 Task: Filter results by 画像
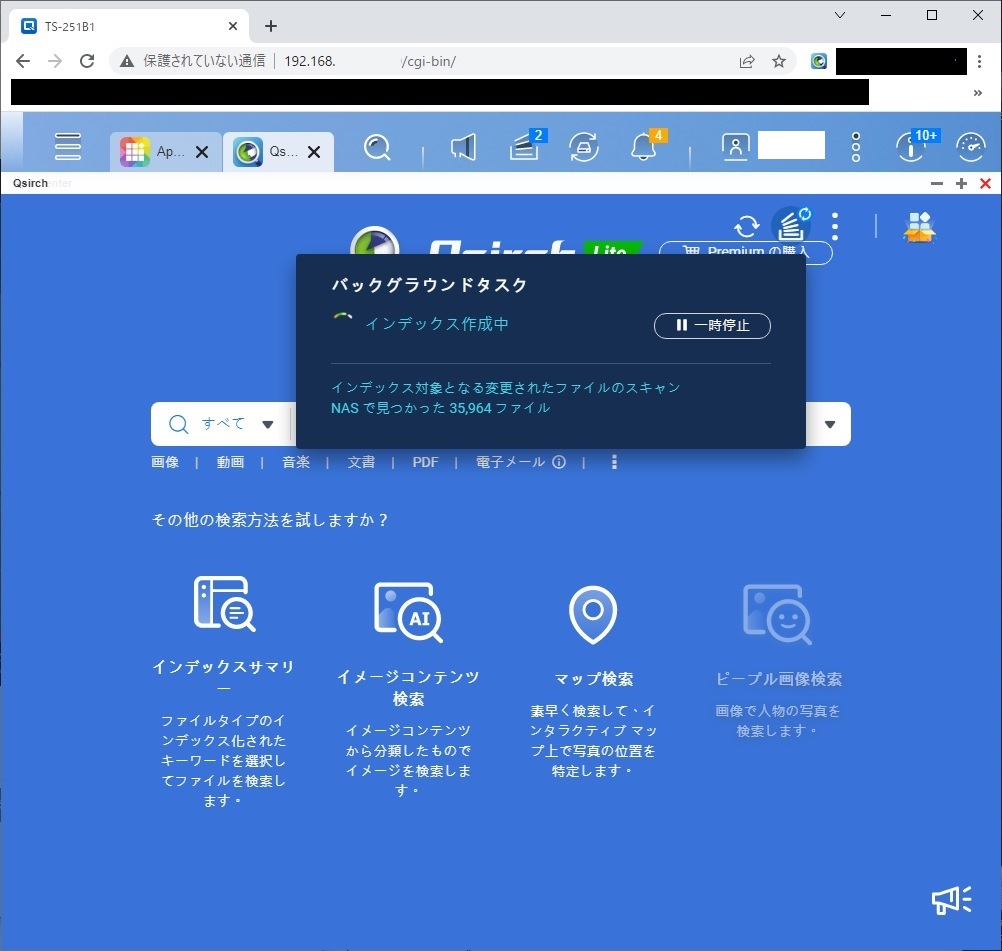pos(165,462)
